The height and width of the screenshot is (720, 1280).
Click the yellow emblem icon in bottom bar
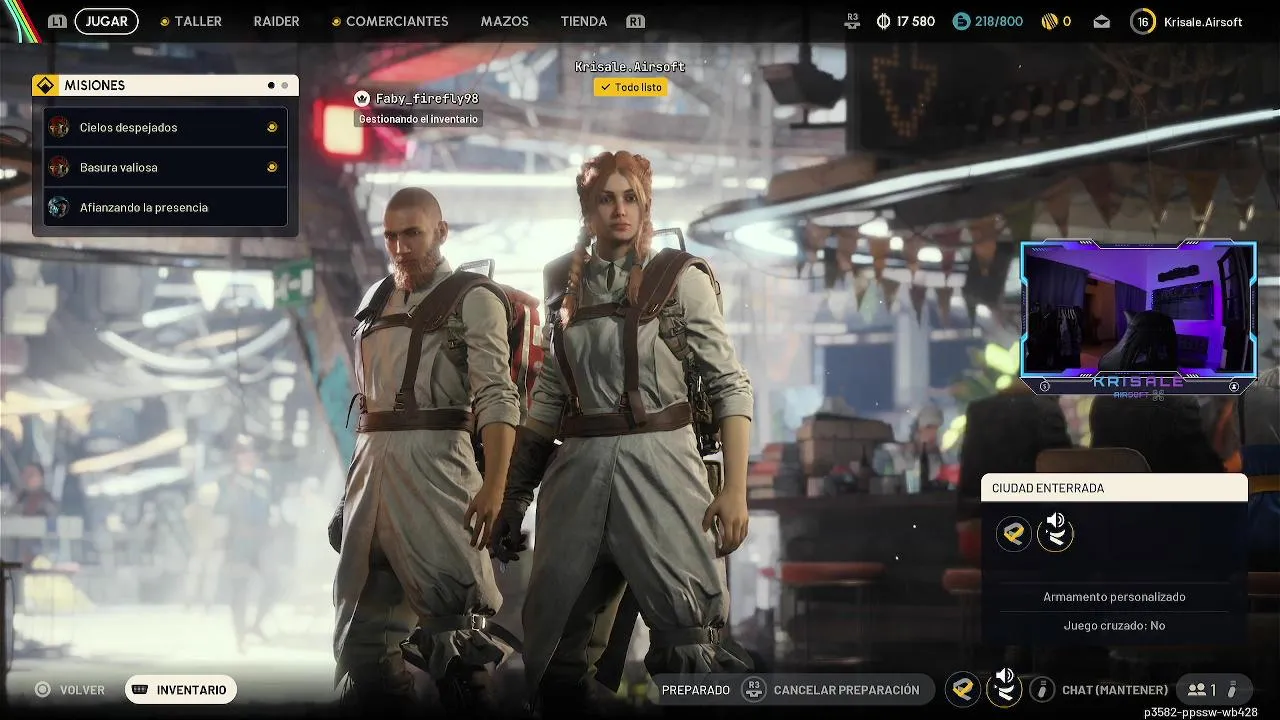click(963, 690)
